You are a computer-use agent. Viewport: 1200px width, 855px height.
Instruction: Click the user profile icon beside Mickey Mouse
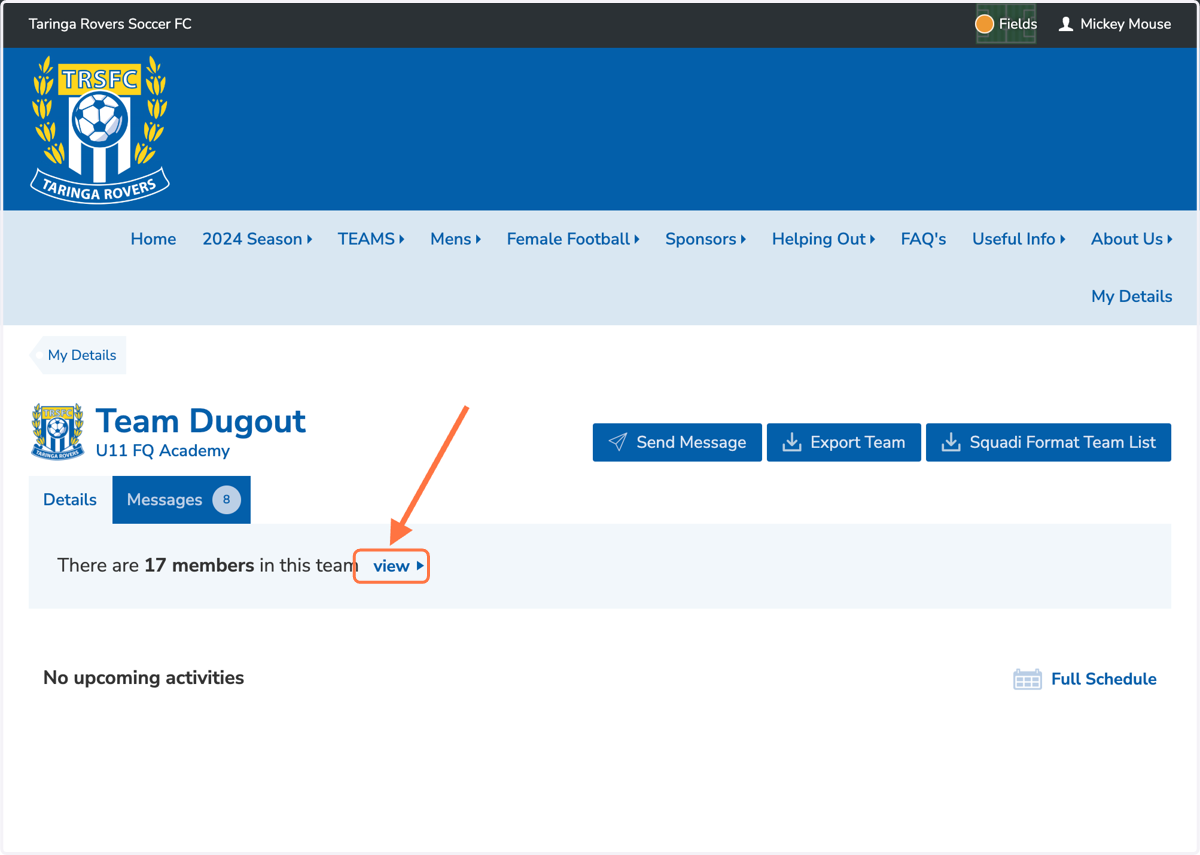(x=1066, y=24)
